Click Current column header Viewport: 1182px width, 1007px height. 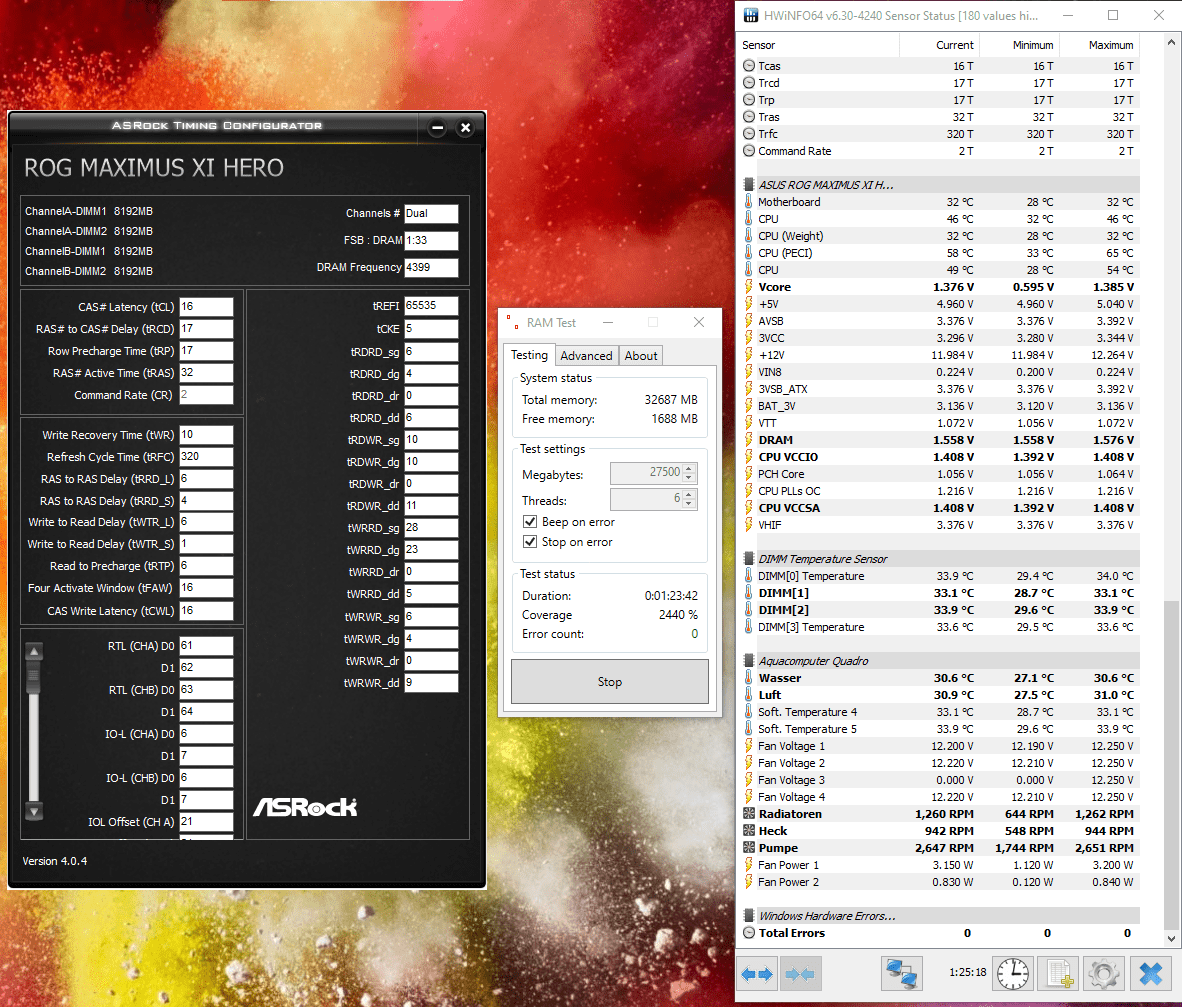pyautogui.click(x=939, y=45)
